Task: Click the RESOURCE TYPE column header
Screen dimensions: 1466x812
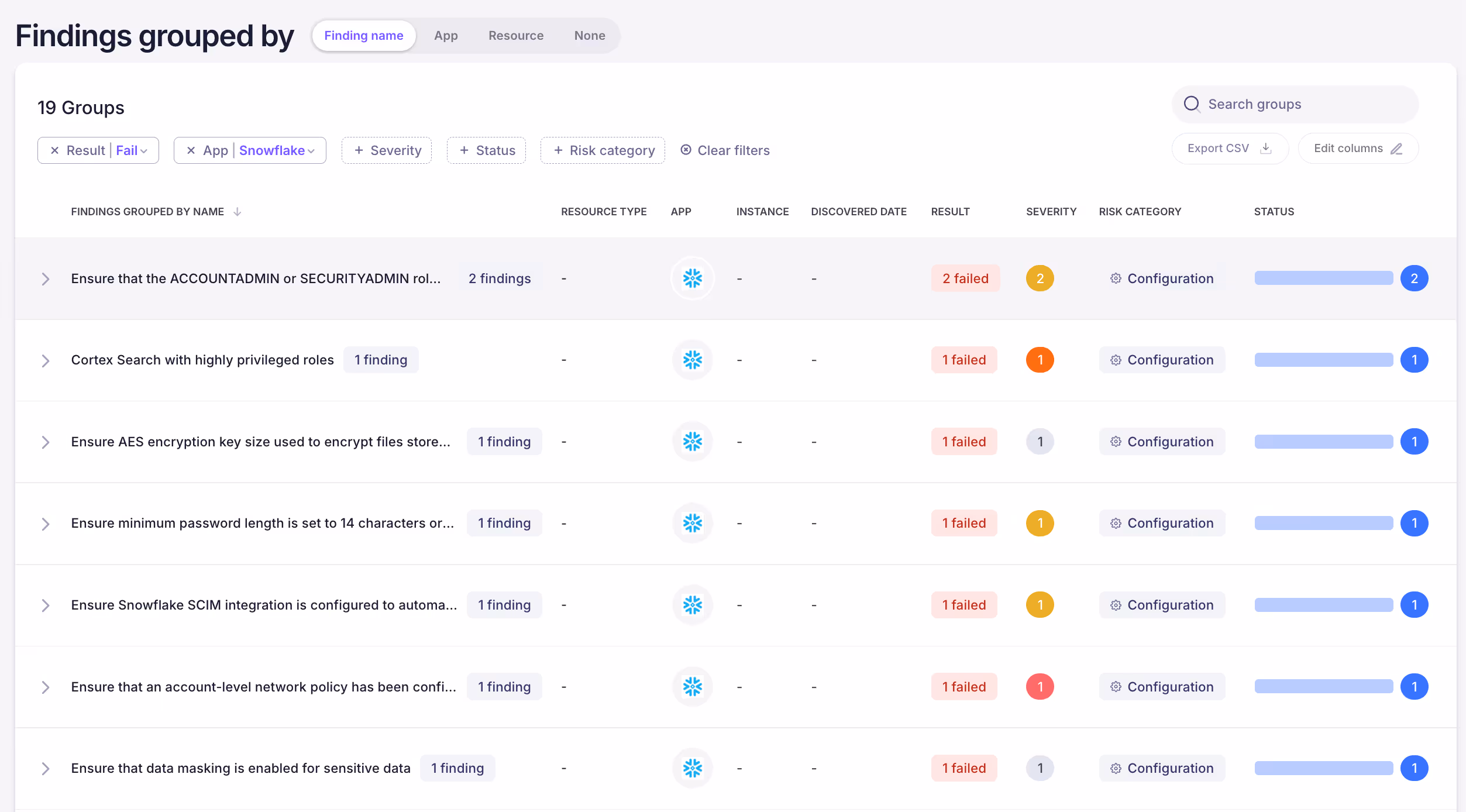Action: [604, 212]
